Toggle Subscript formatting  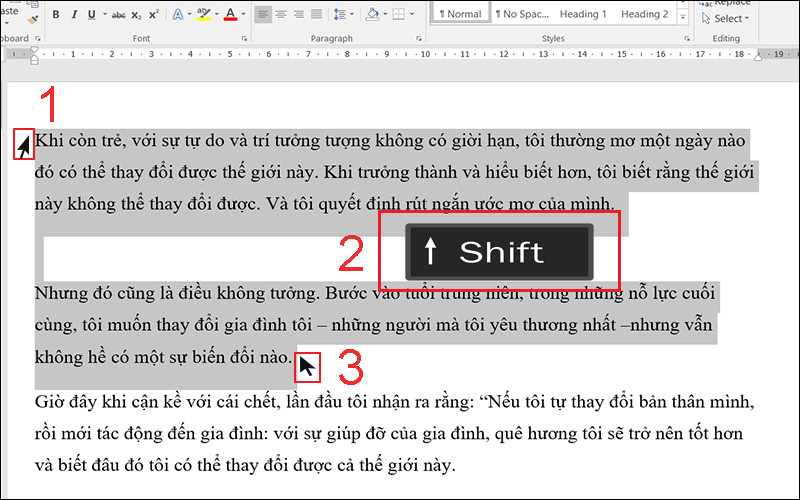pyautogui.click(x=136, y=15)
